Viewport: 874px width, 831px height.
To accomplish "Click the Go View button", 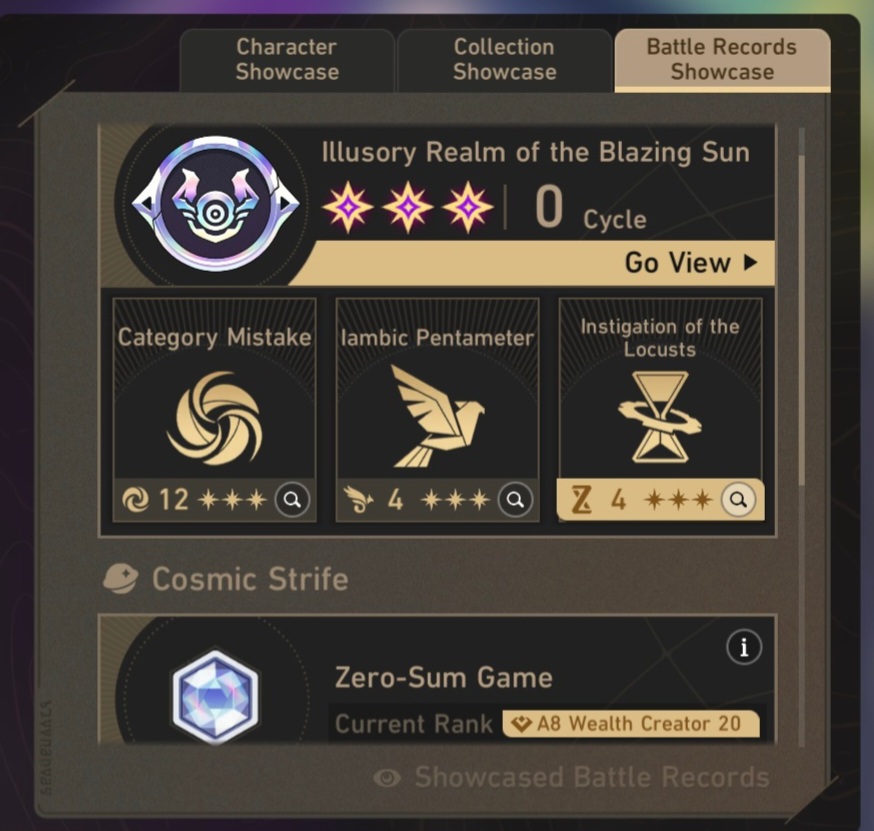I will (691, 263).
